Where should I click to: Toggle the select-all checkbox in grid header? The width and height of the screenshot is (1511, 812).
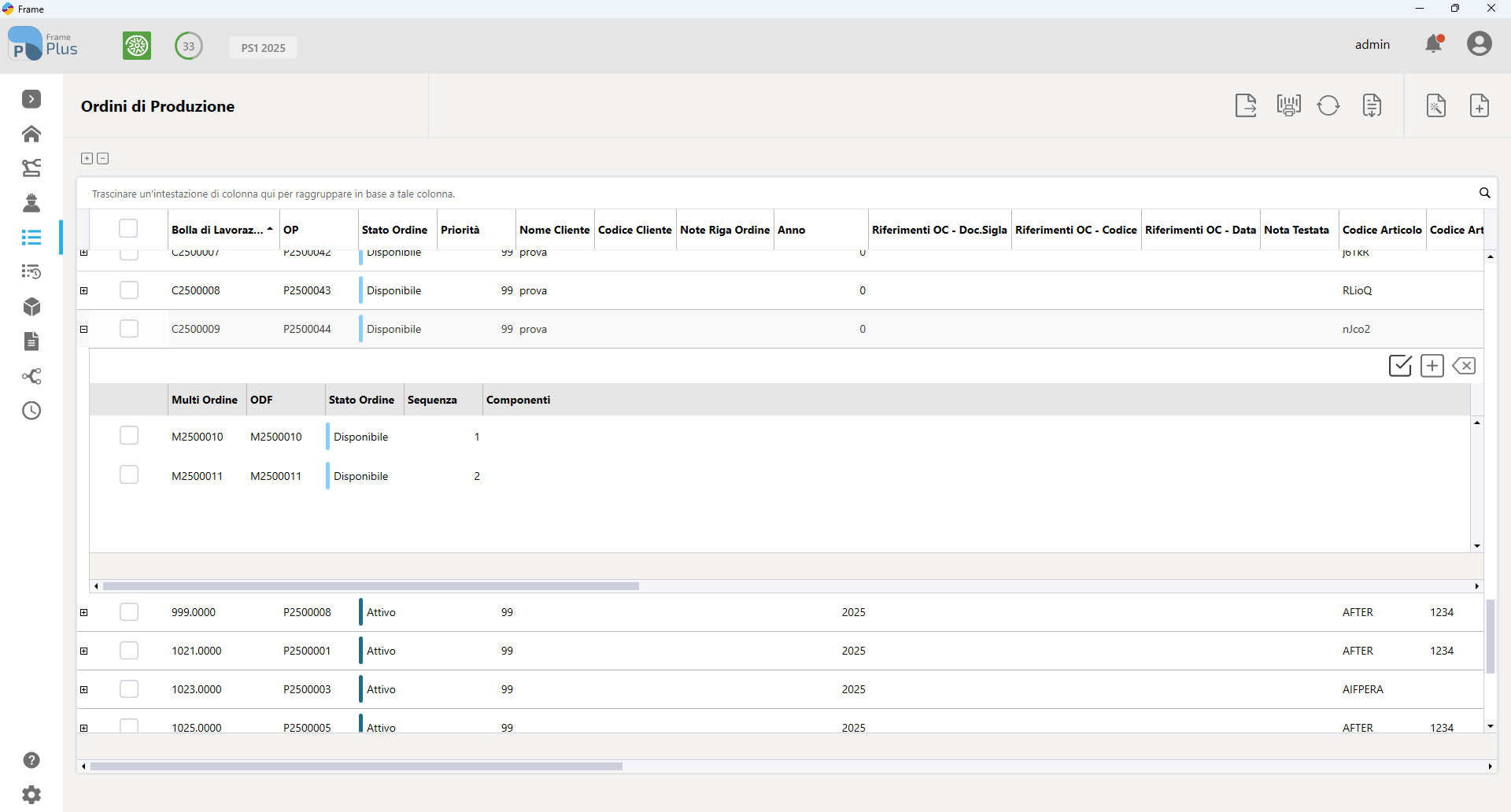pos(128,228)
